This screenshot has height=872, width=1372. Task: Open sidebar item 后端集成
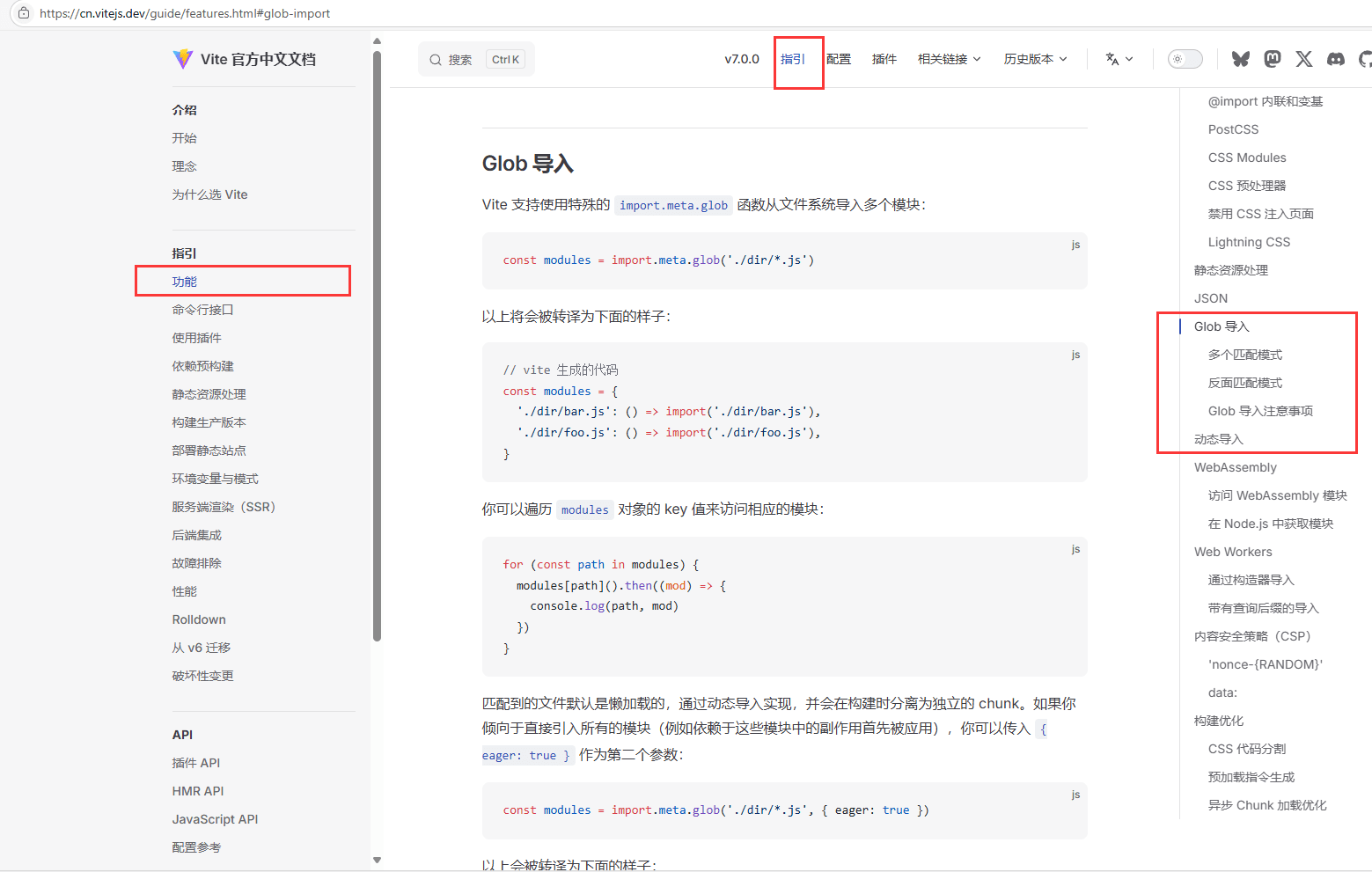[197, 535]
